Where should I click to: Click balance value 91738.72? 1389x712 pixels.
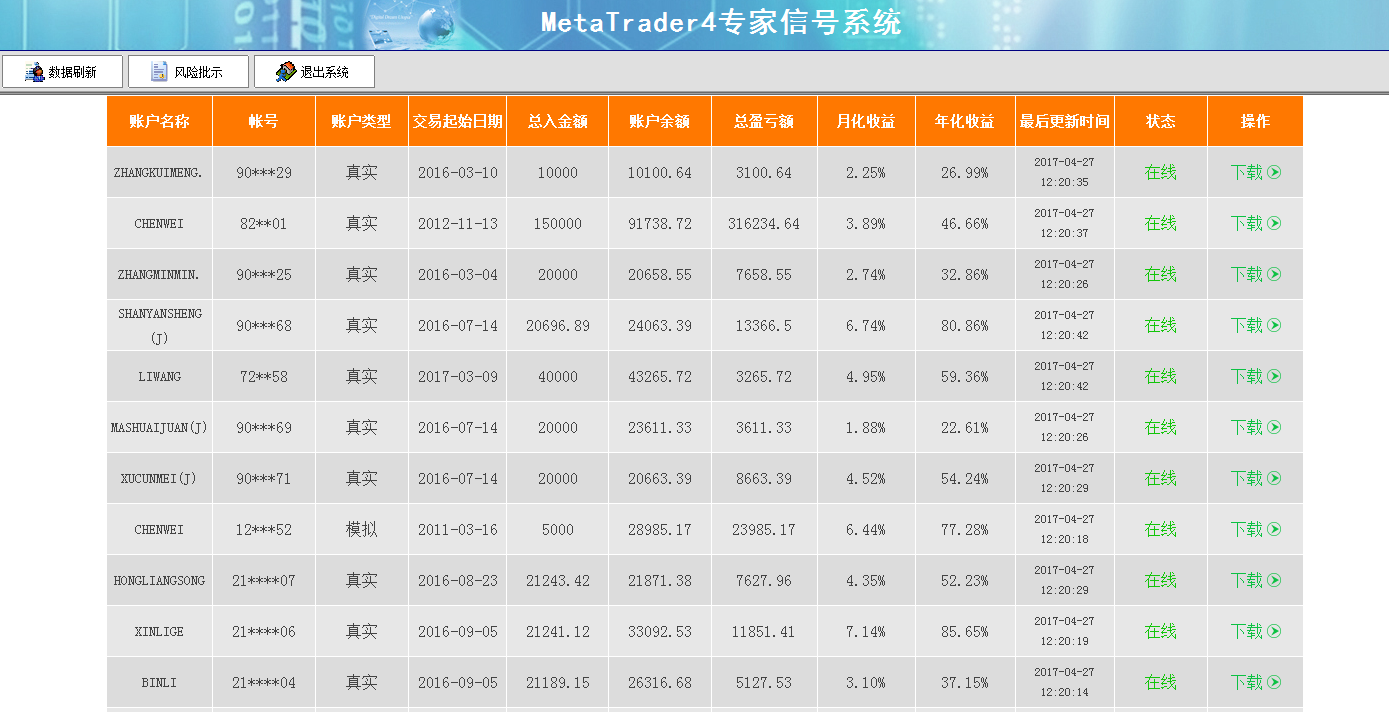[x=660, y=223]
